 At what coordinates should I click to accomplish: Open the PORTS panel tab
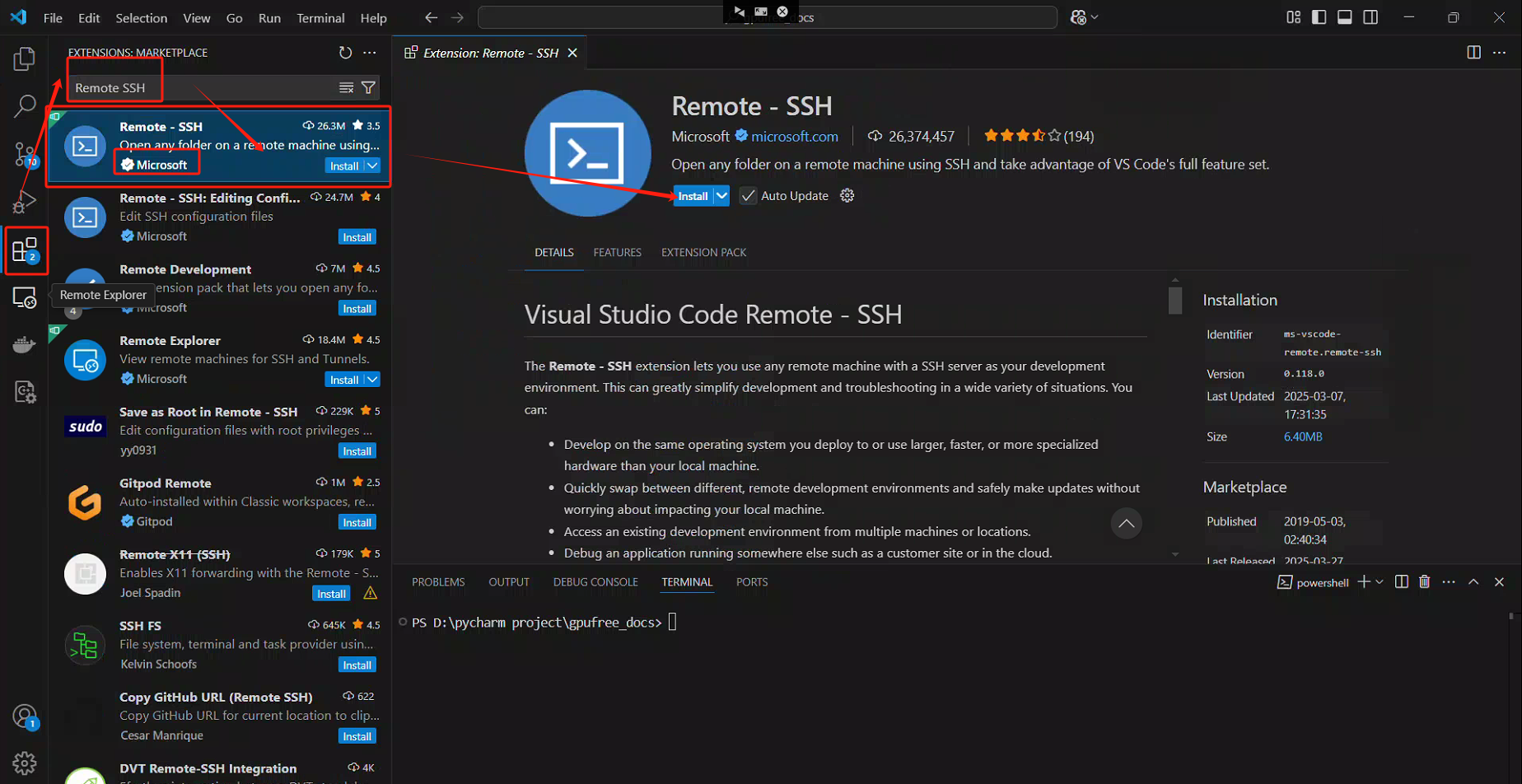click(x=752, y=581)
